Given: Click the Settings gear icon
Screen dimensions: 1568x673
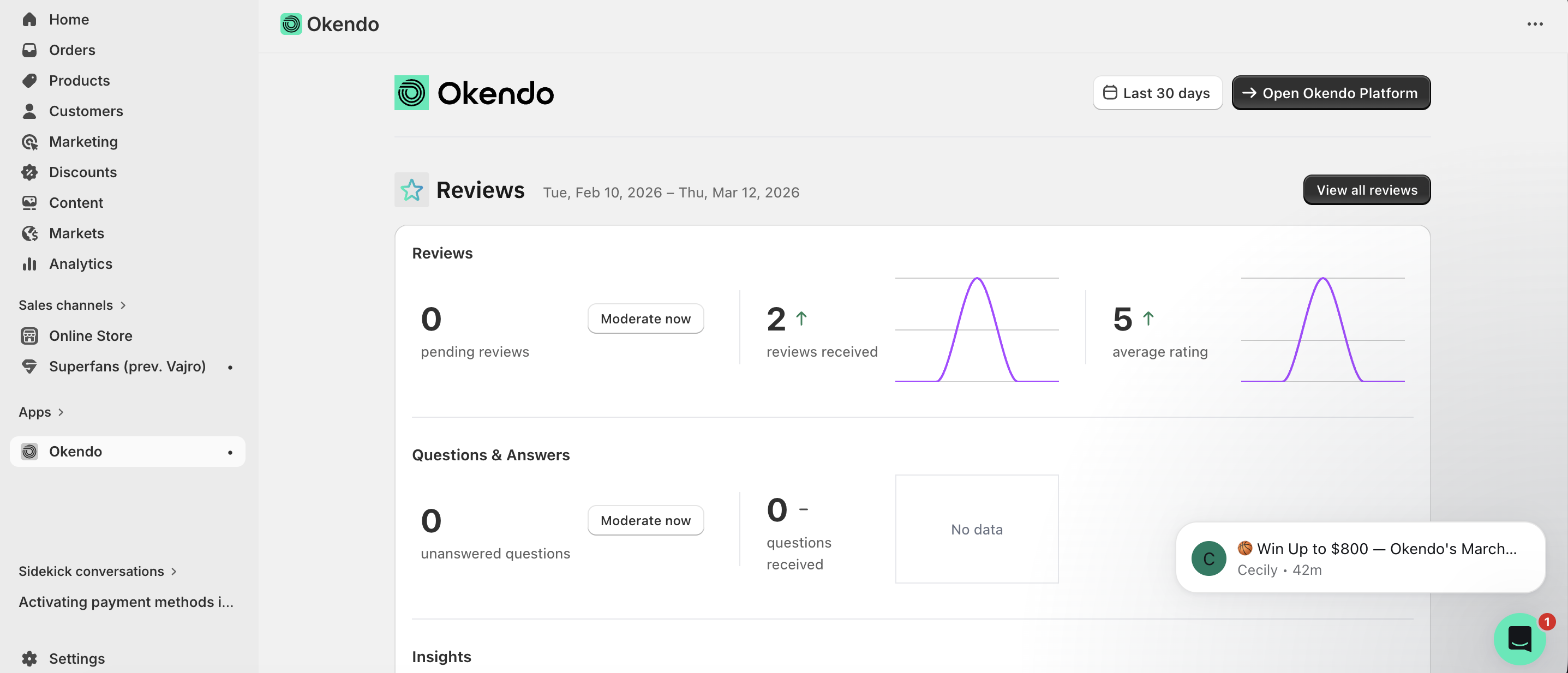Looking at the screenshot, I should pyautogui.click(x=29, y=658).
